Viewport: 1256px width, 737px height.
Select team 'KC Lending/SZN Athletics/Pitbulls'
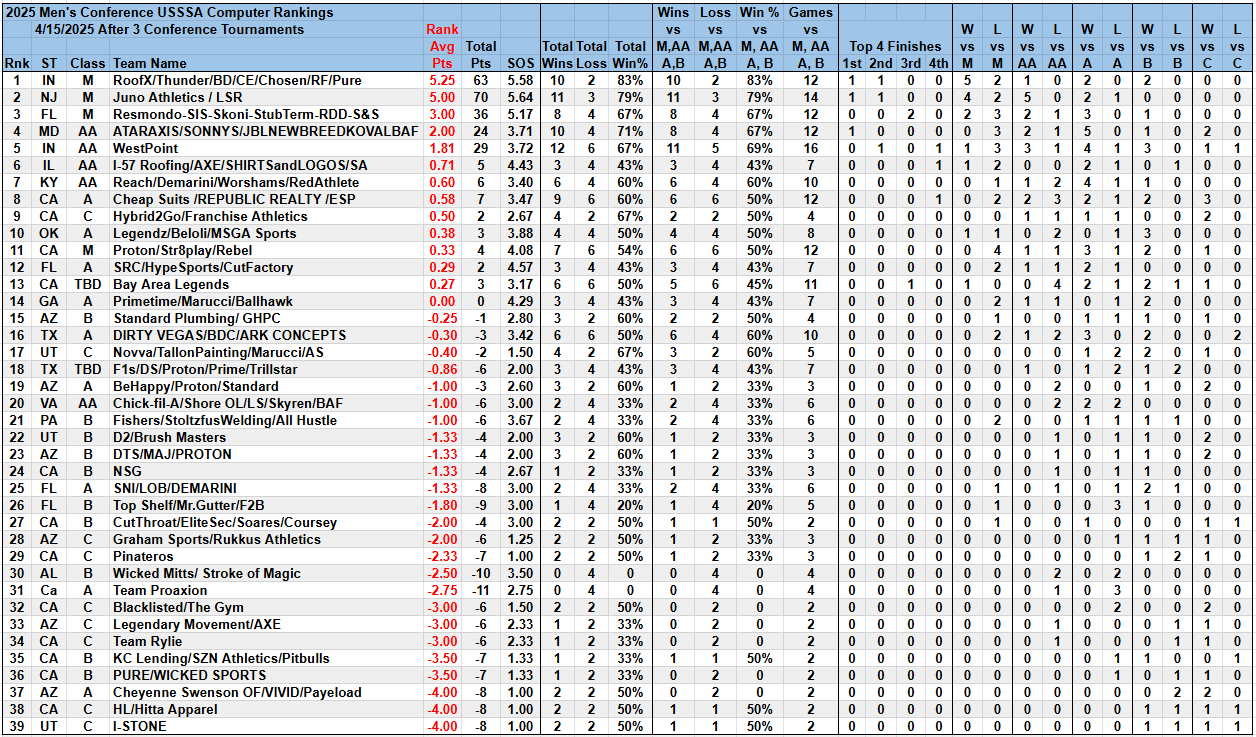click(223, 658)
